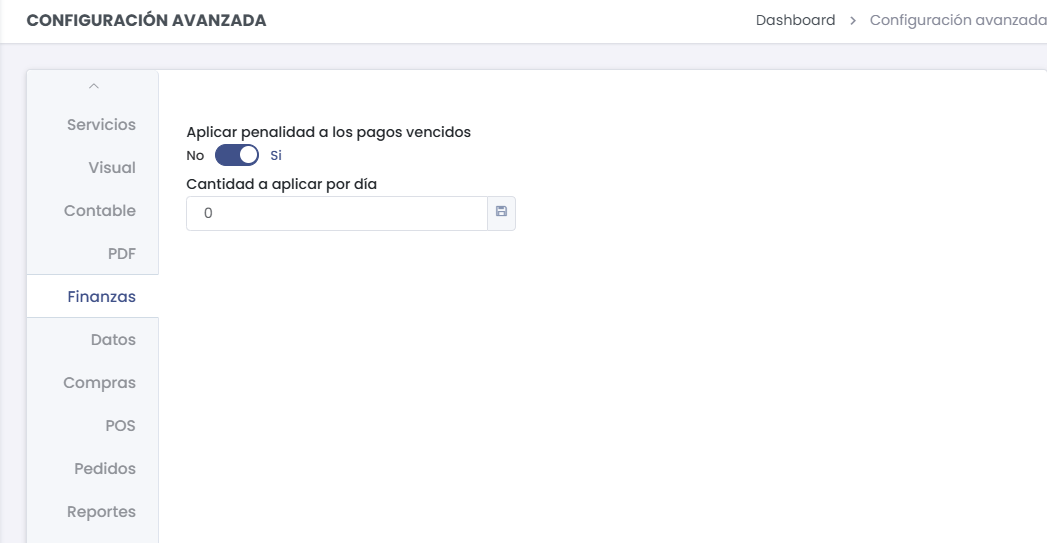Switch to the Visual tab

pyautogui.click(x=112, y=168)
